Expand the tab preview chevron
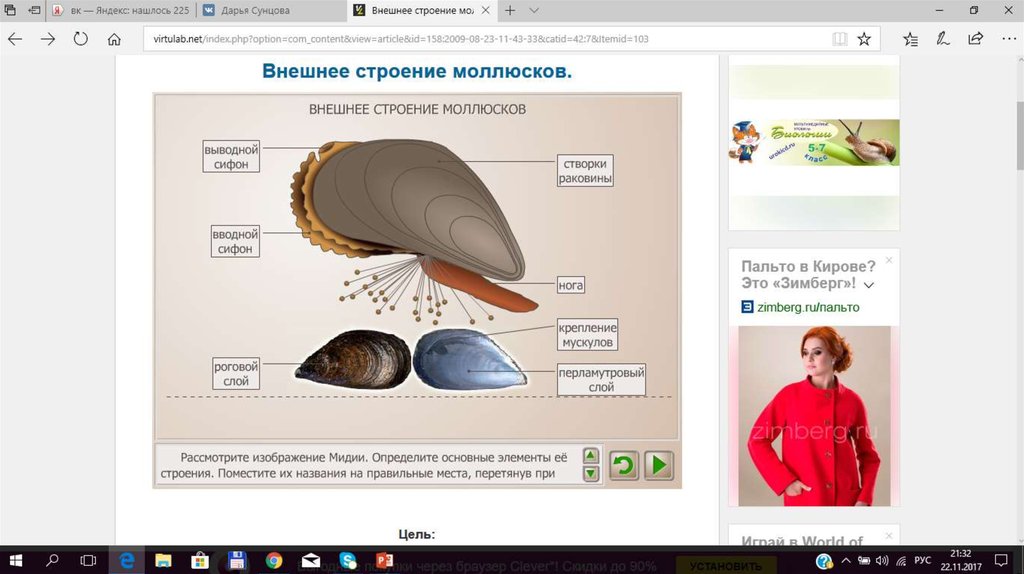 tap(534, 10)
